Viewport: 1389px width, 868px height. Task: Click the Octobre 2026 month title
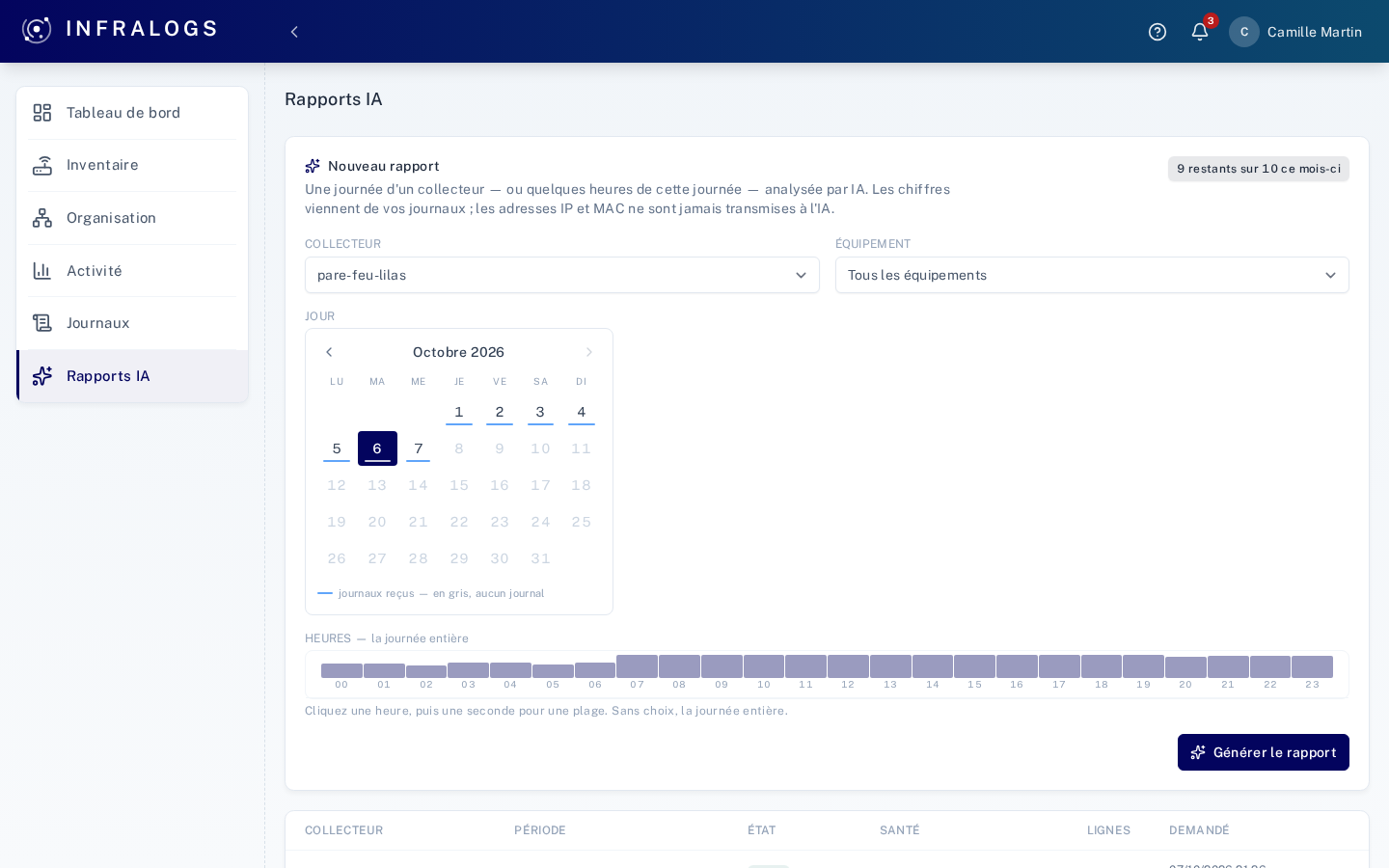(x=458, y=352)
